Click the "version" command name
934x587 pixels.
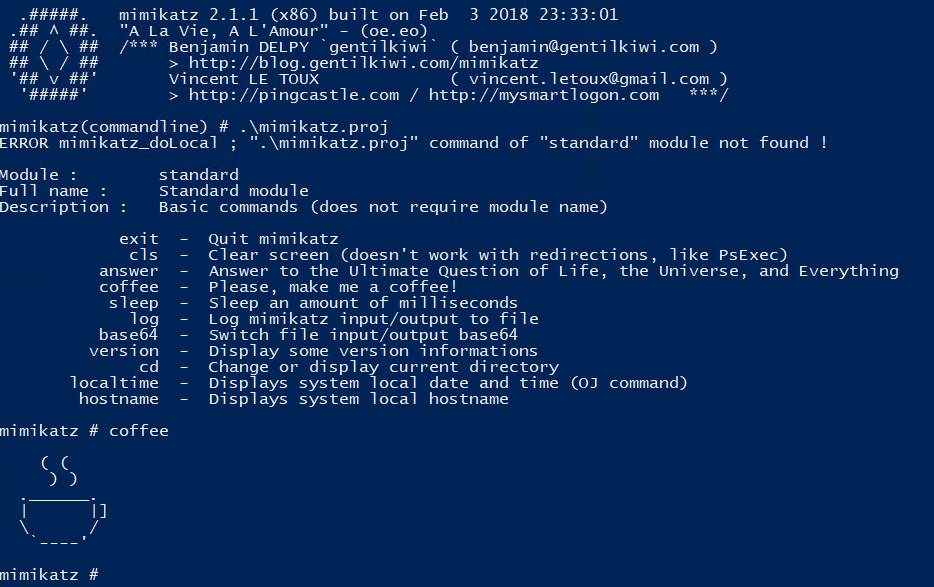tap(124, 351)
